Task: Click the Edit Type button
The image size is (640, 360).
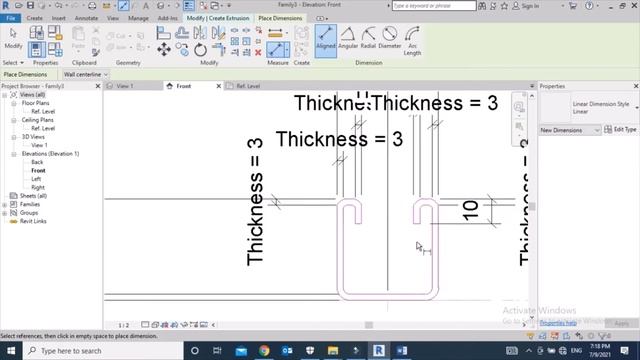Action: tap(620, 129)
